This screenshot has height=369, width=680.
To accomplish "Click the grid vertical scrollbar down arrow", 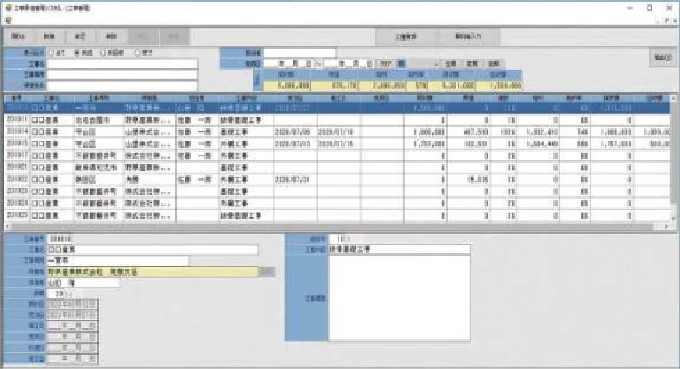I will pyautogui.click(x=673, y=219).
